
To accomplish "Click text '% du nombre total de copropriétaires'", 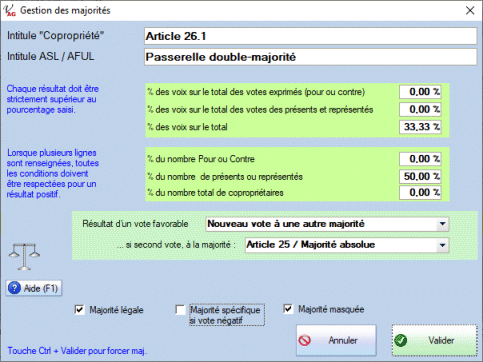I will click(x=215, y=193).
